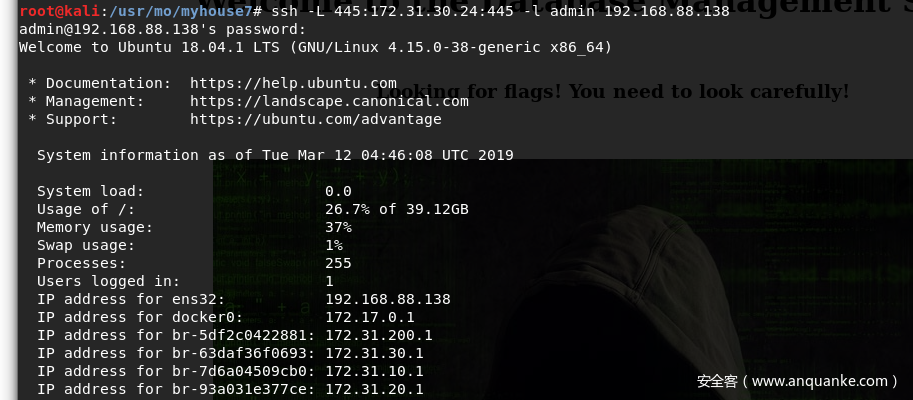Click the ens32 IP address 192.168.88.138
913x400 pixels.
click(x=388, y=299)
